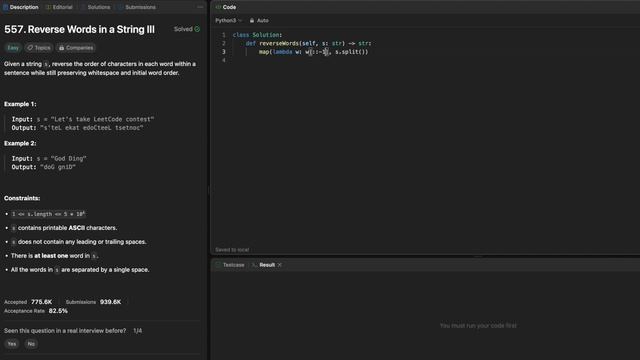Click the Easy difficulty tag
This screenshot has height=360, width=640.
coord(13,48)
